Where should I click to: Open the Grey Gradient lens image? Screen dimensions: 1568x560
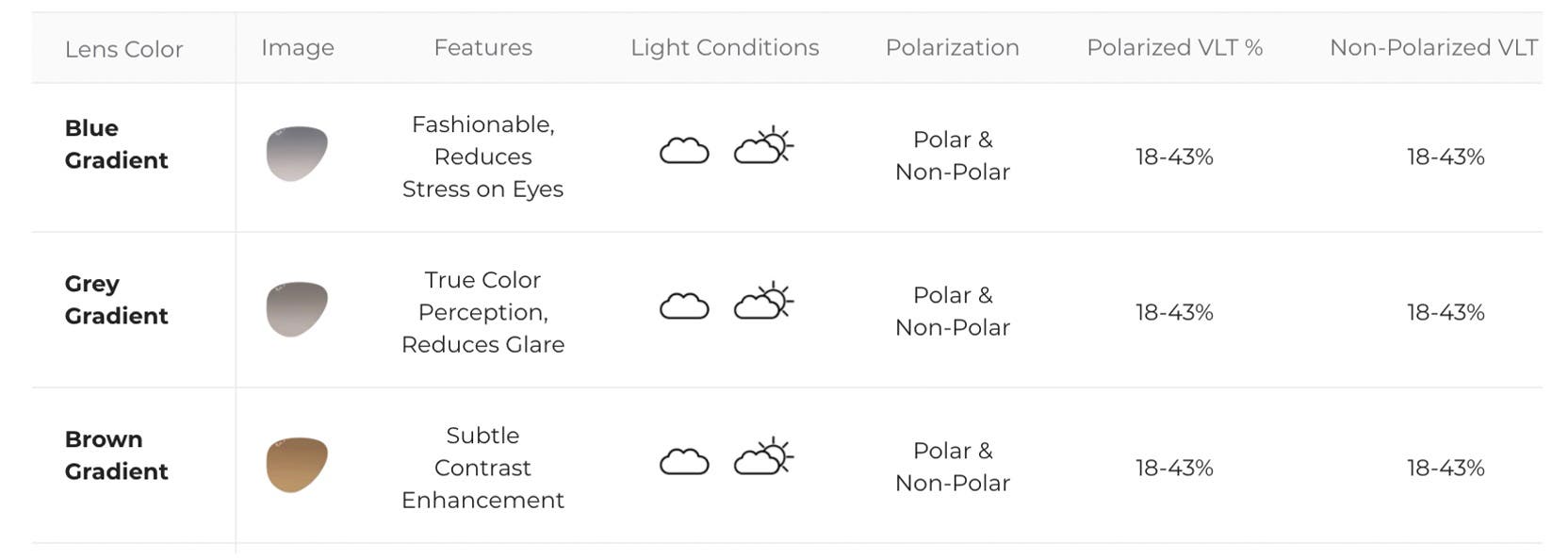click(x=297, y=309)
